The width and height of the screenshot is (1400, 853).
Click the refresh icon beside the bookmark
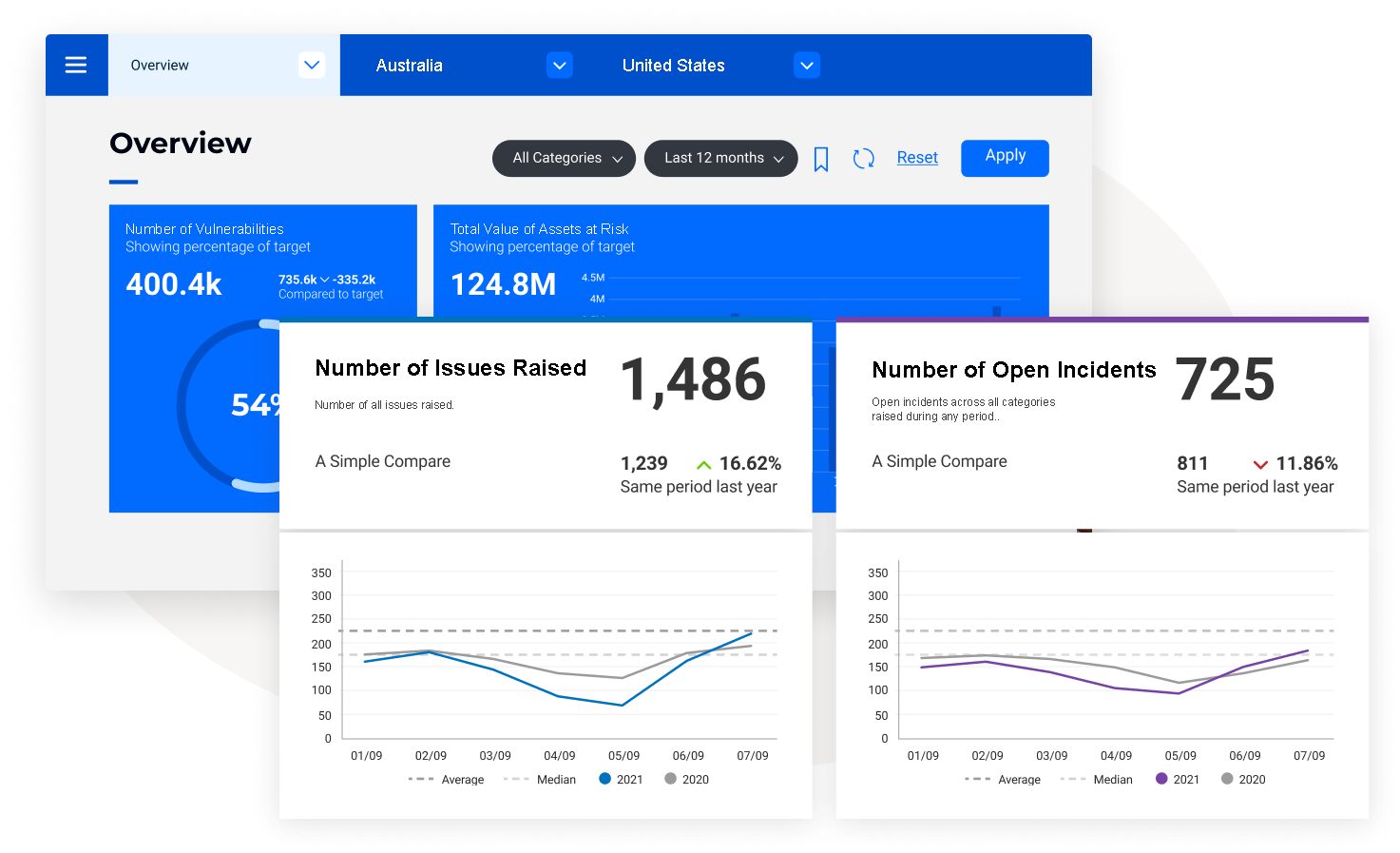point(864,158)
